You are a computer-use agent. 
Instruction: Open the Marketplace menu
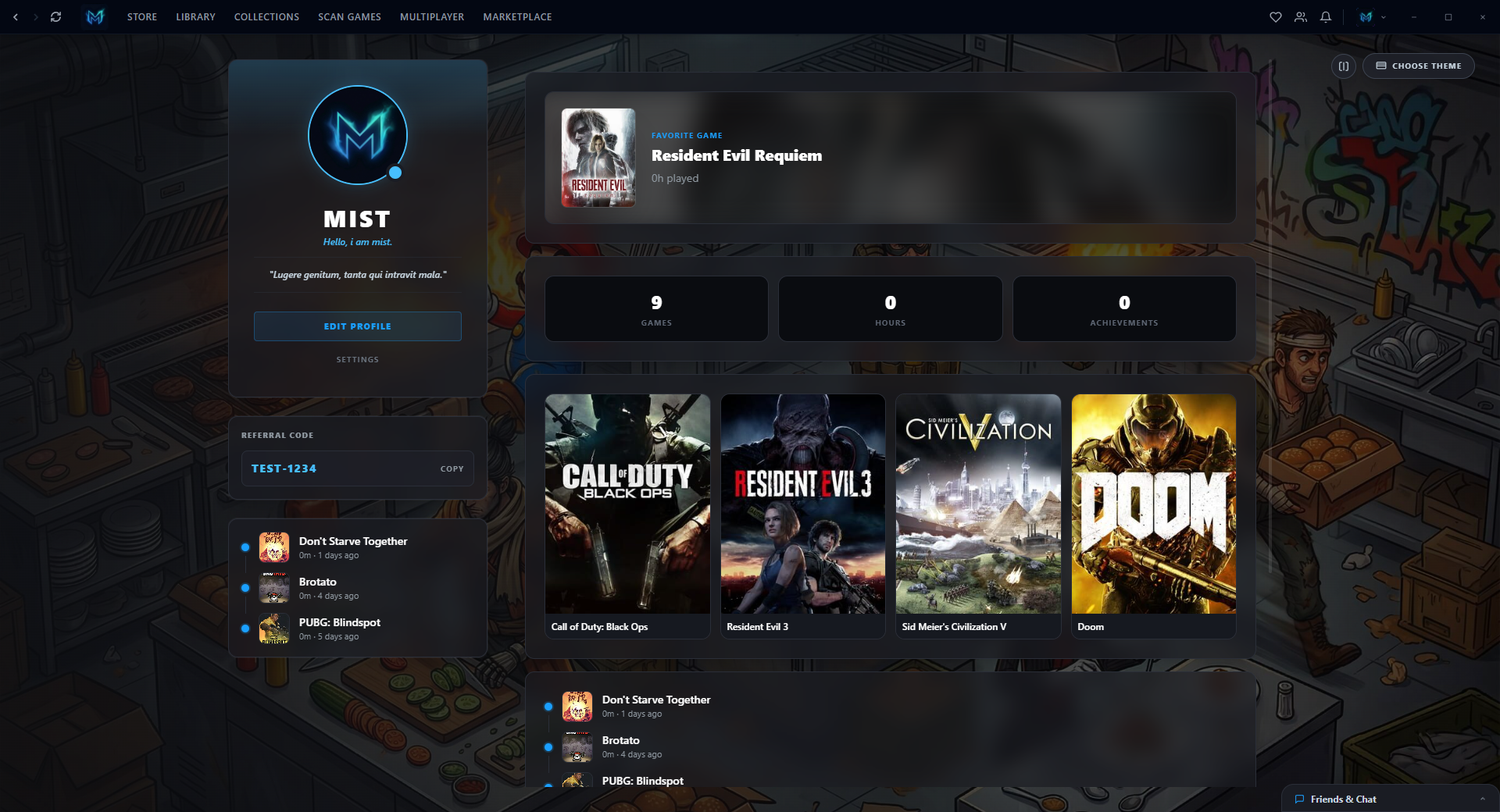tap(517, 16)
